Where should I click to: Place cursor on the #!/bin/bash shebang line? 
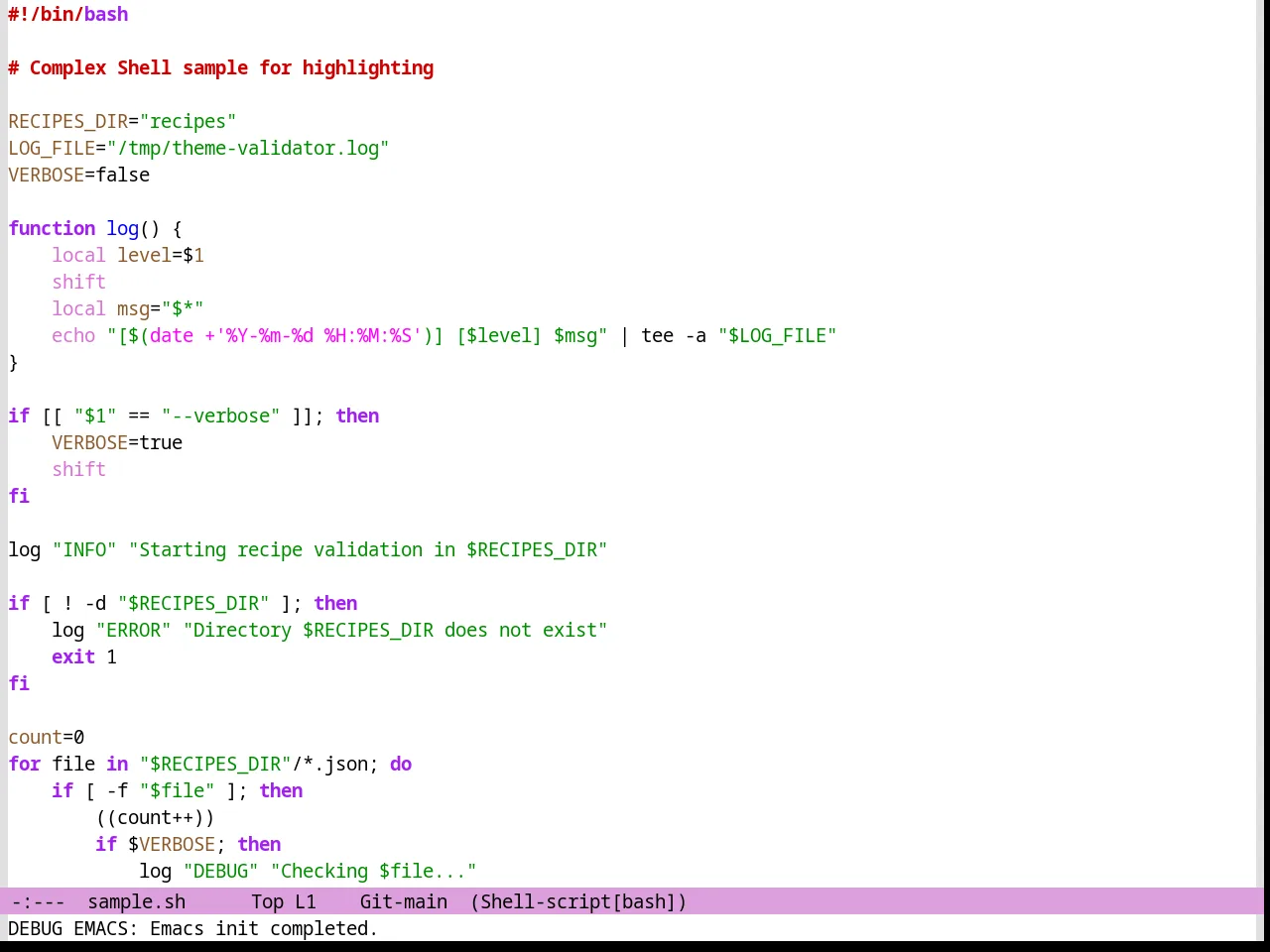pyautogui.click(x=68, y=15)
